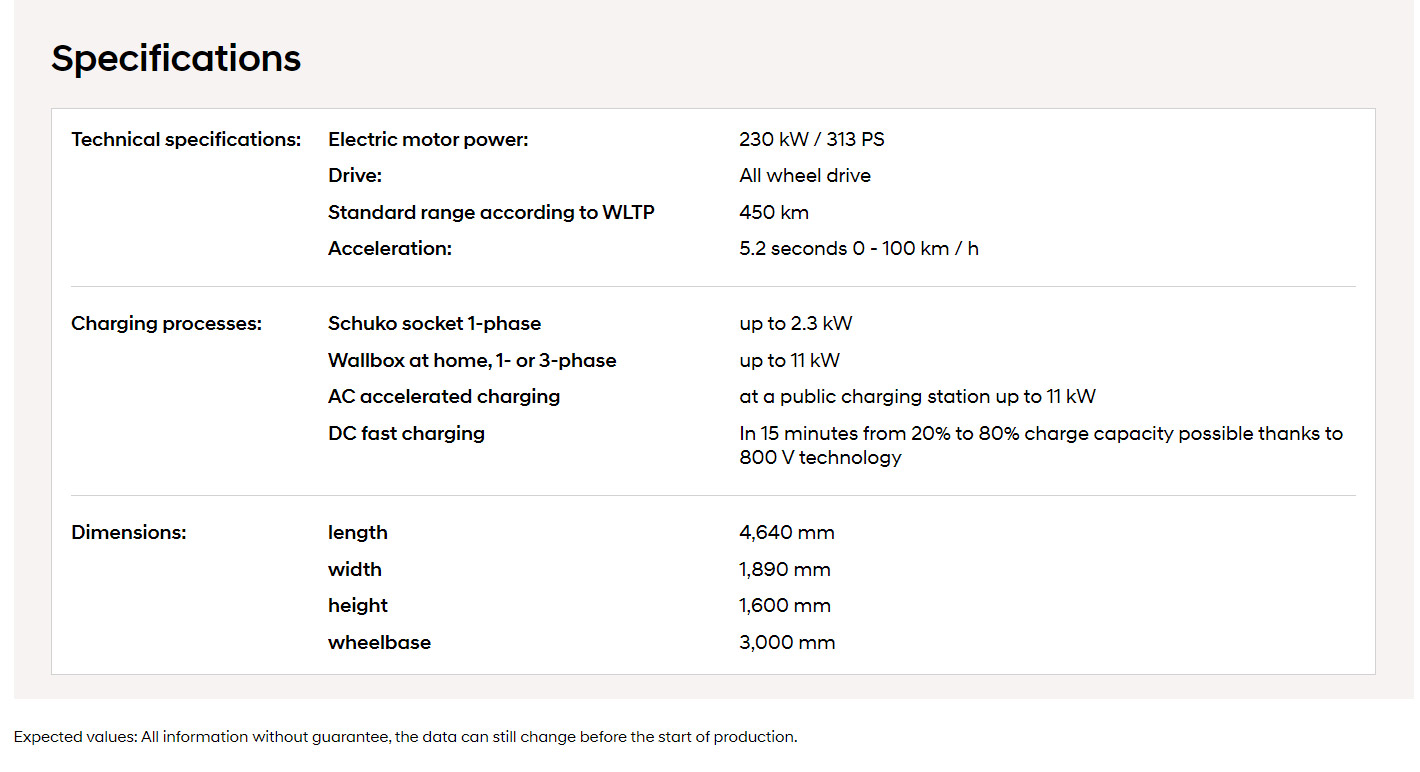
Task: Click the 230 kW / 313 PS value
Action: click(811, 140)
